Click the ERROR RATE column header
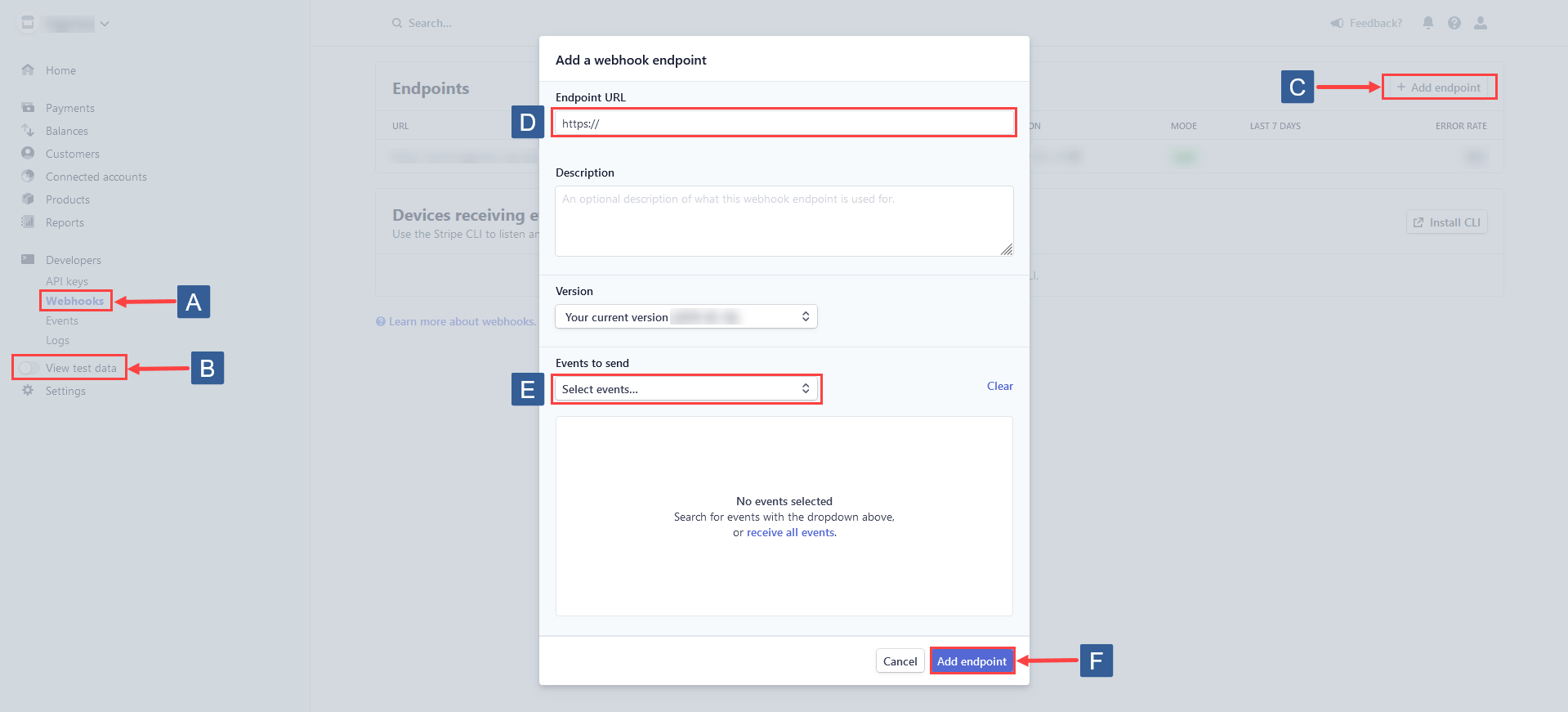Image resolution: width=1568 pixels, height=712 pixels. pyautogui.click(x=1461, y=126)
